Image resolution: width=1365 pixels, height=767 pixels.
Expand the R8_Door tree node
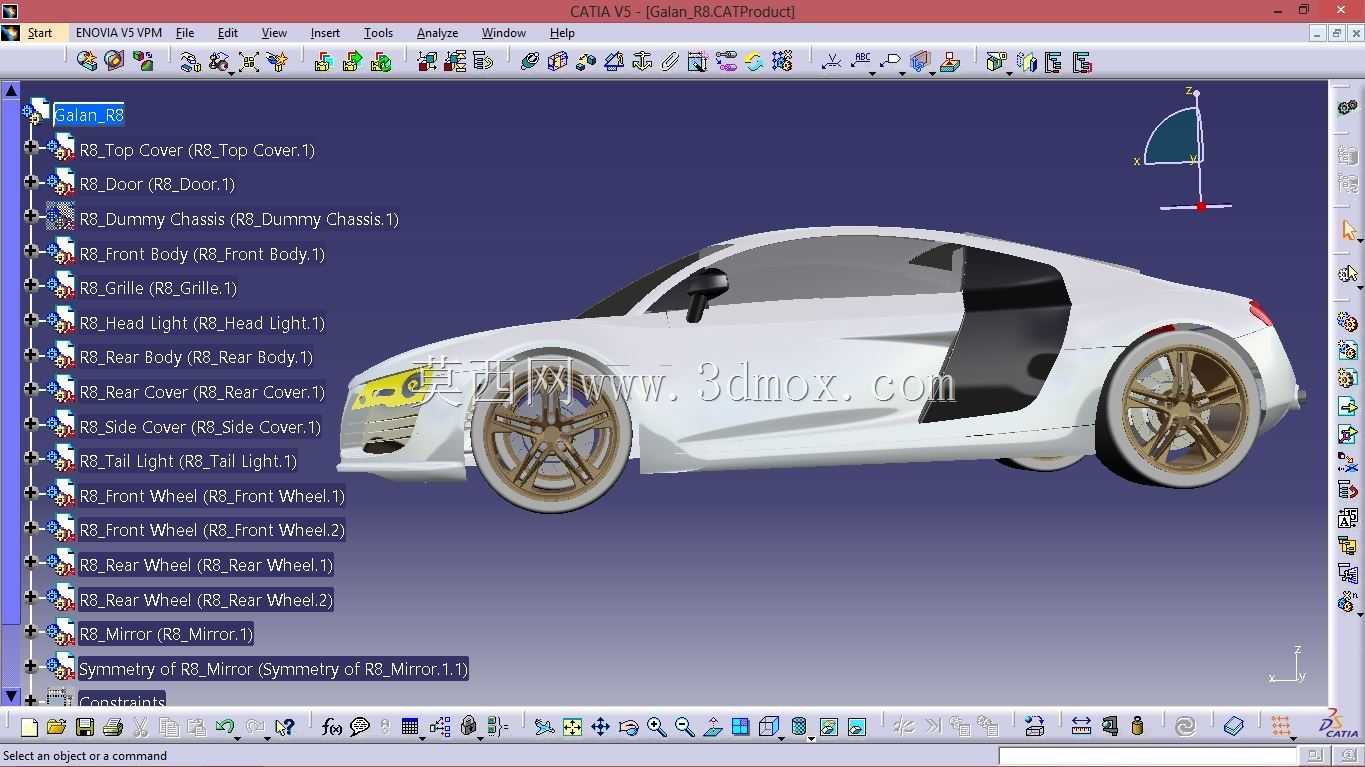pos(31,183)
